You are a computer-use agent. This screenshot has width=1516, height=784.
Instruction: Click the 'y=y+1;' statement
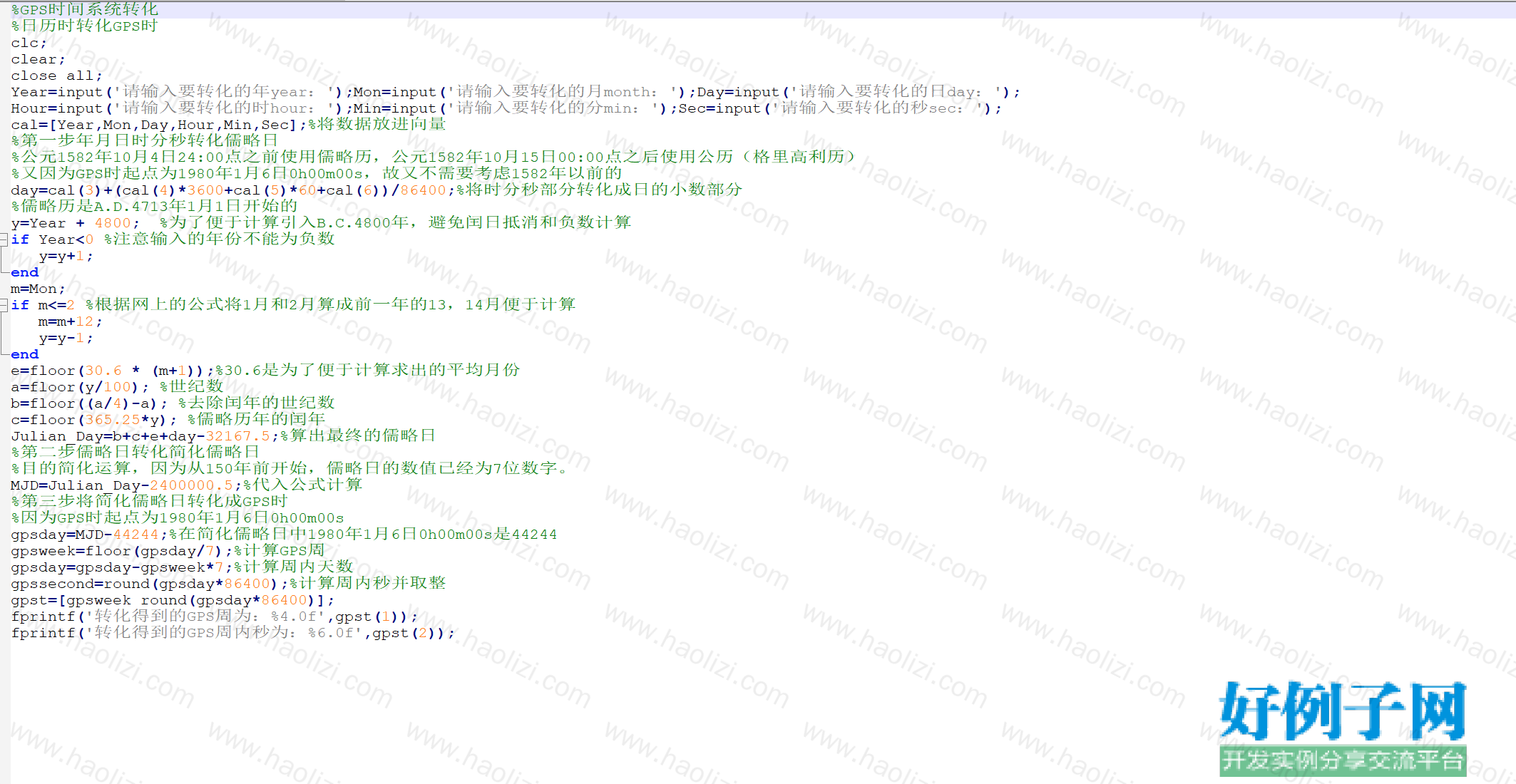pyautogui.click(x=66, y=256)
